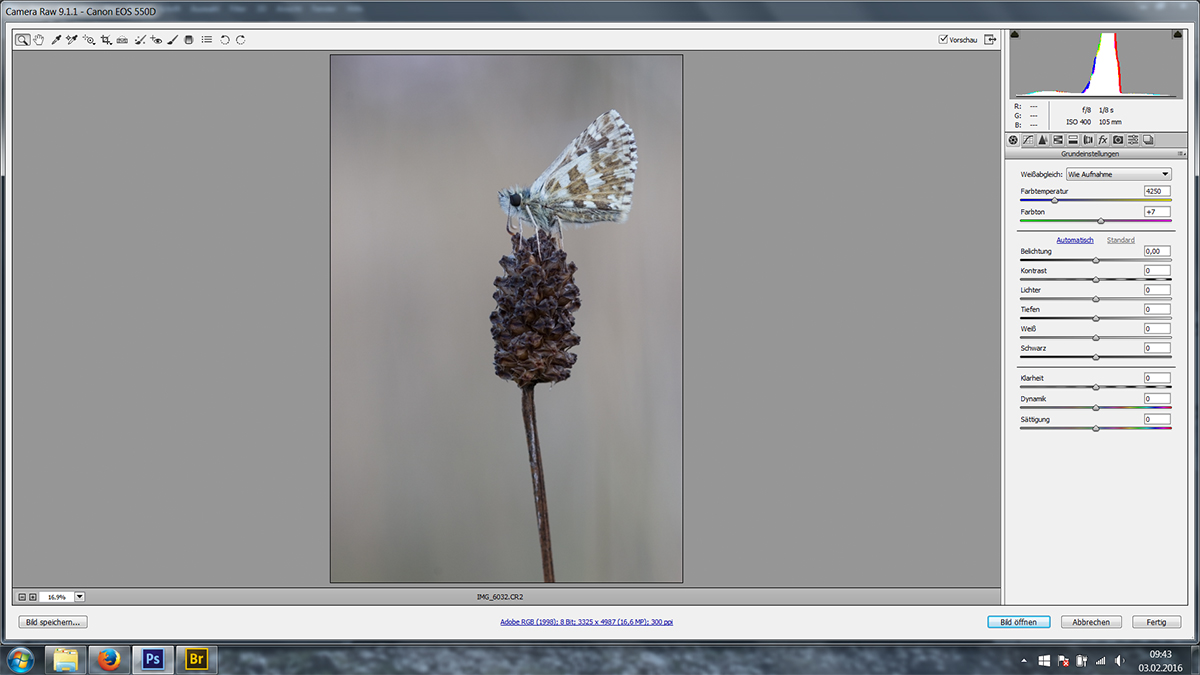Select the Spot Removal tool

coord(140,40)
